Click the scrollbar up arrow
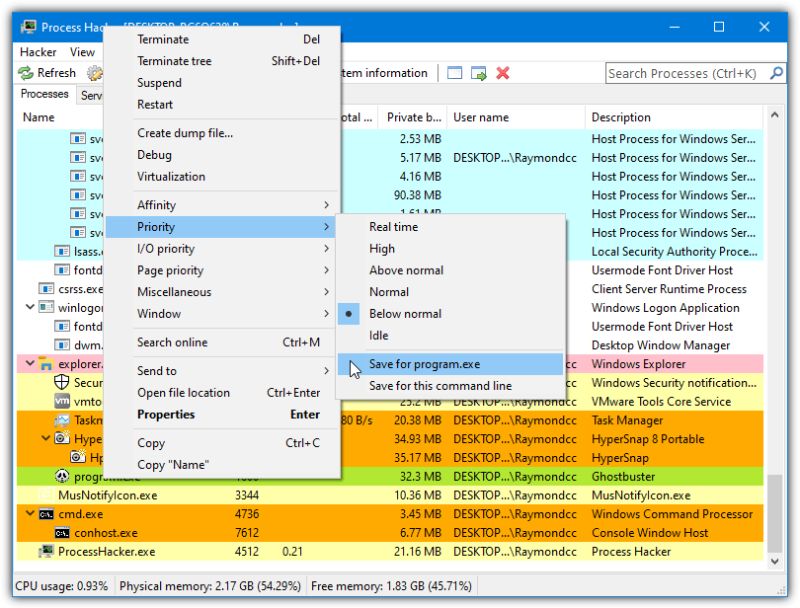Image resolution: width=800 pixels, height=608 pixels. pyautogui.click(x=774, y=115)
